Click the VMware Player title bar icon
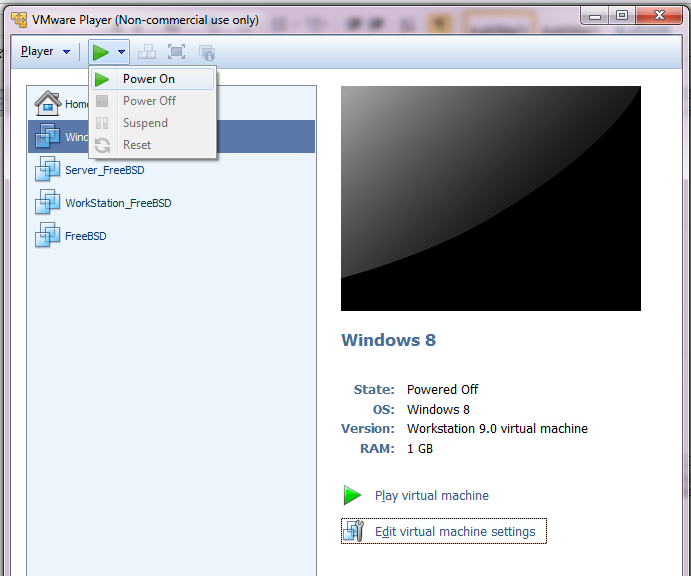This screenshot has height=576, width=691. (x=19, y=20)
